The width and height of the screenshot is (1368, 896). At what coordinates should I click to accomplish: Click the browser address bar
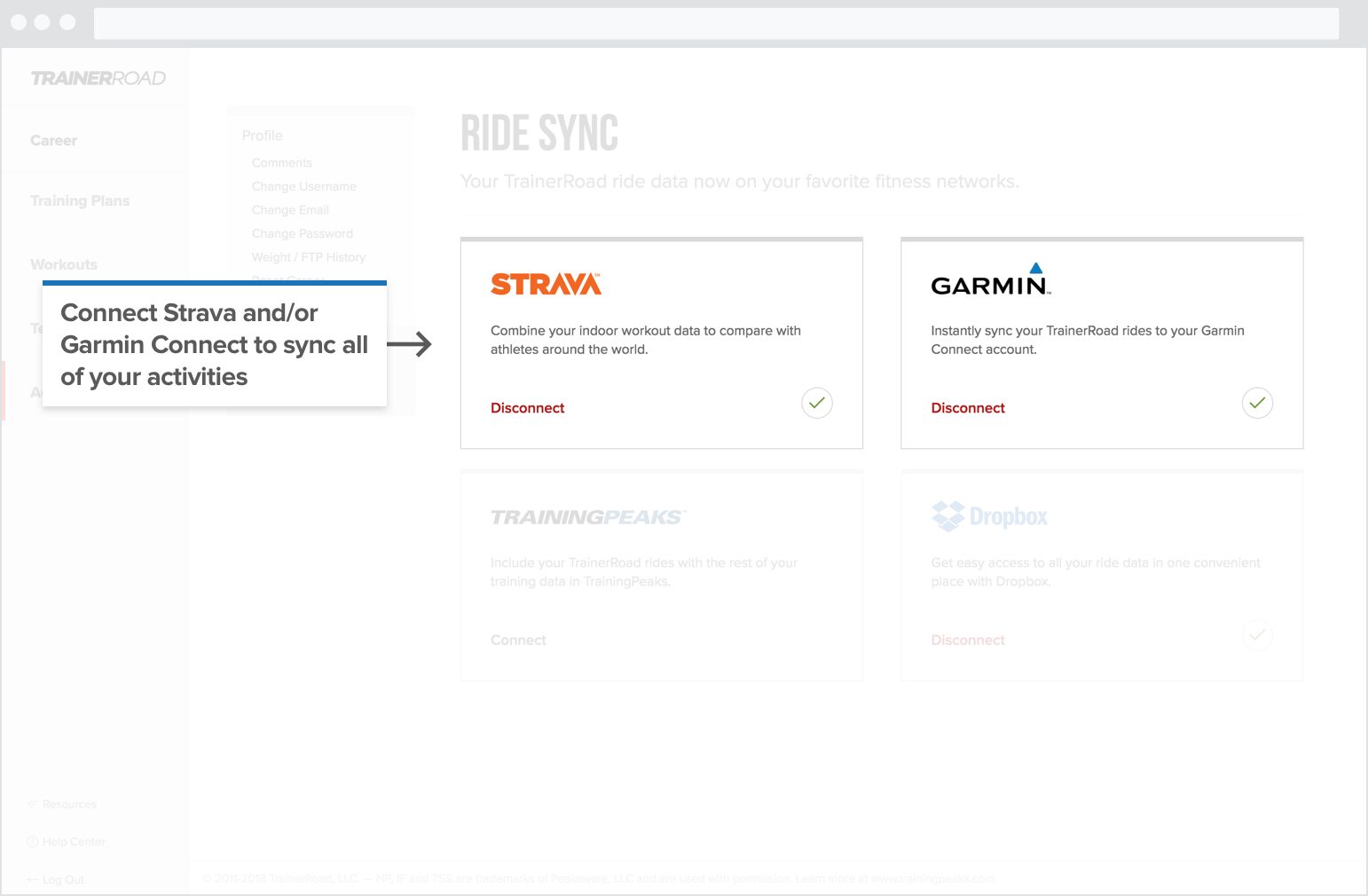pyautogui.click(x=716, y=24)
